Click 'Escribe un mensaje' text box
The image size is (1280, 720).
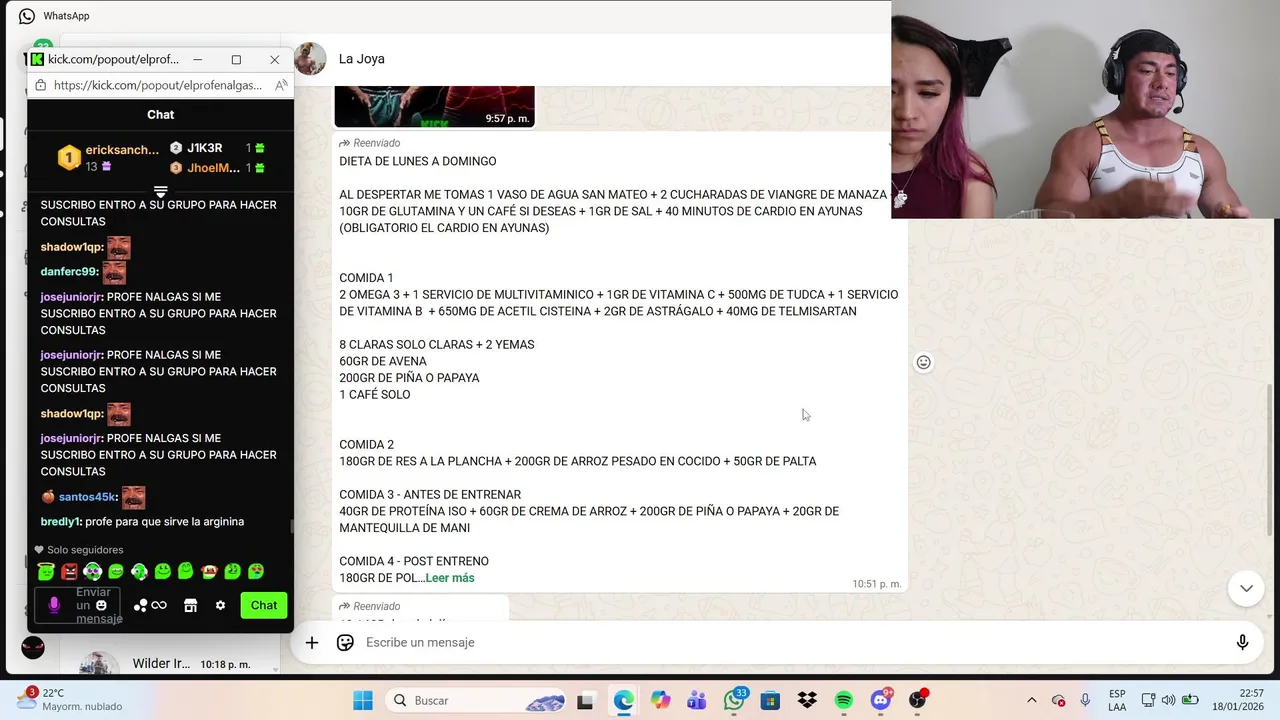click(x=790, y=642)
